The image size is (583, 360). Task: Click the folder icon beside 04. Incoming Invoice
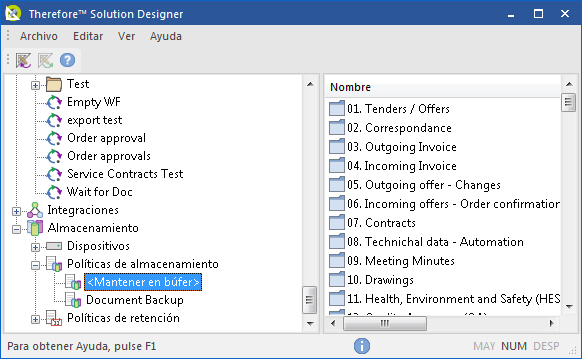[x=337, y=165]
